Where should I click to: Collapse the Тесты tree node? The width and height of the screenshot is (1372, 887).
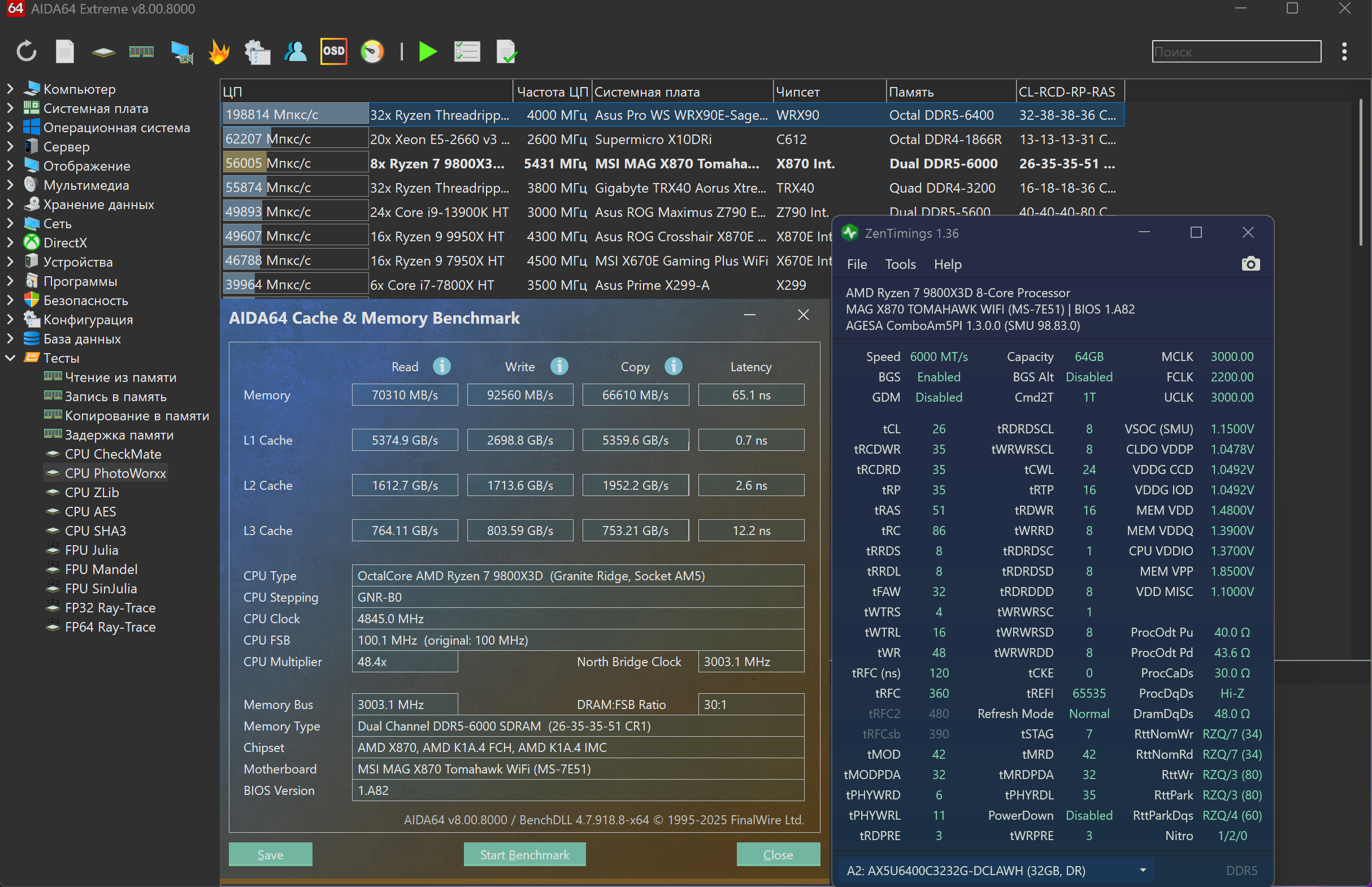[10, 358]
